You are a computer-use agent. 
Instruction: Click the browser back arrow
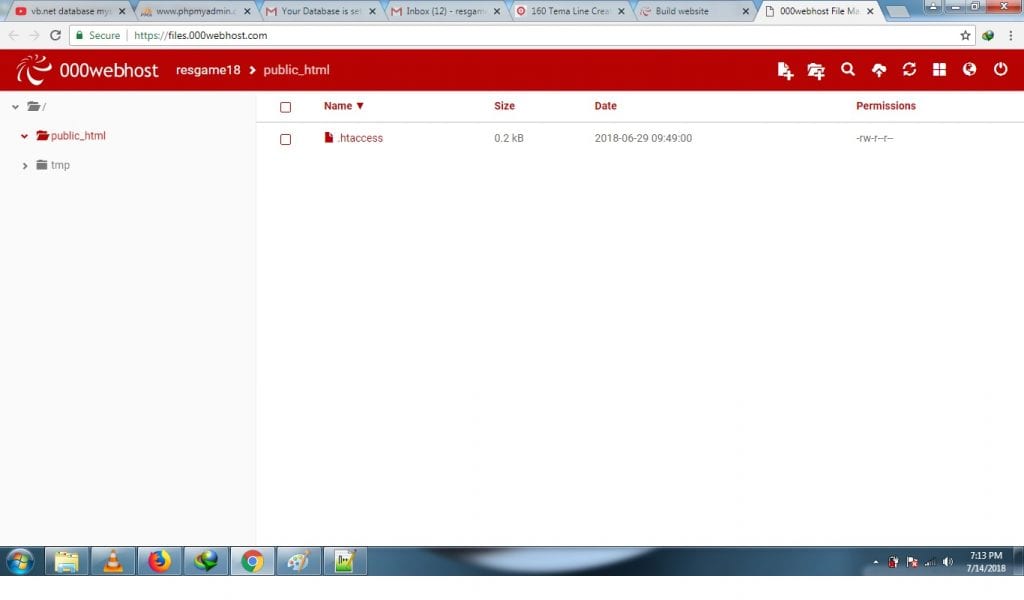click(14, 35)
